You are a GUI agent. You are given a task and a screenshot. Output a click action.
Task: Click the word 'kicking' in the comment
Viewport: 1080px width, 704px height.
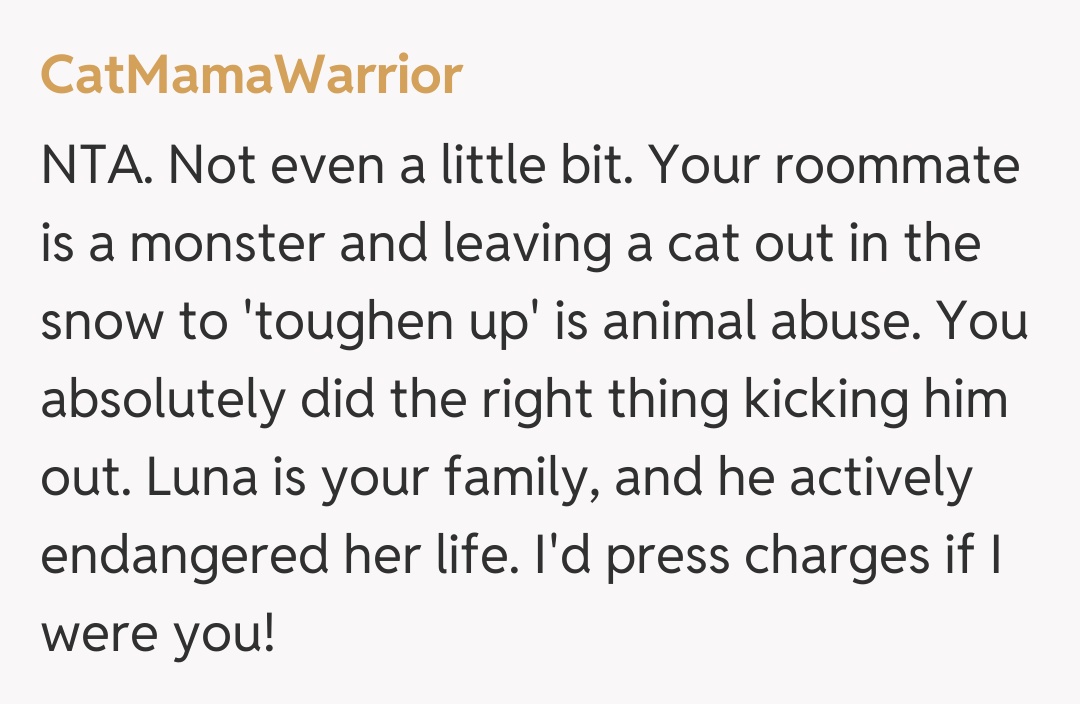click(836, 401)
